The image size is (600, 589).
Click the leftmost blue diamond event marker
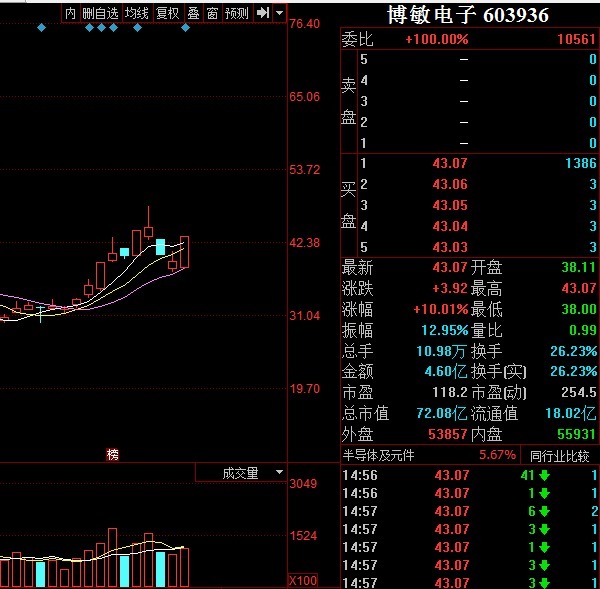pyautogui.click(x=42, y=28)
